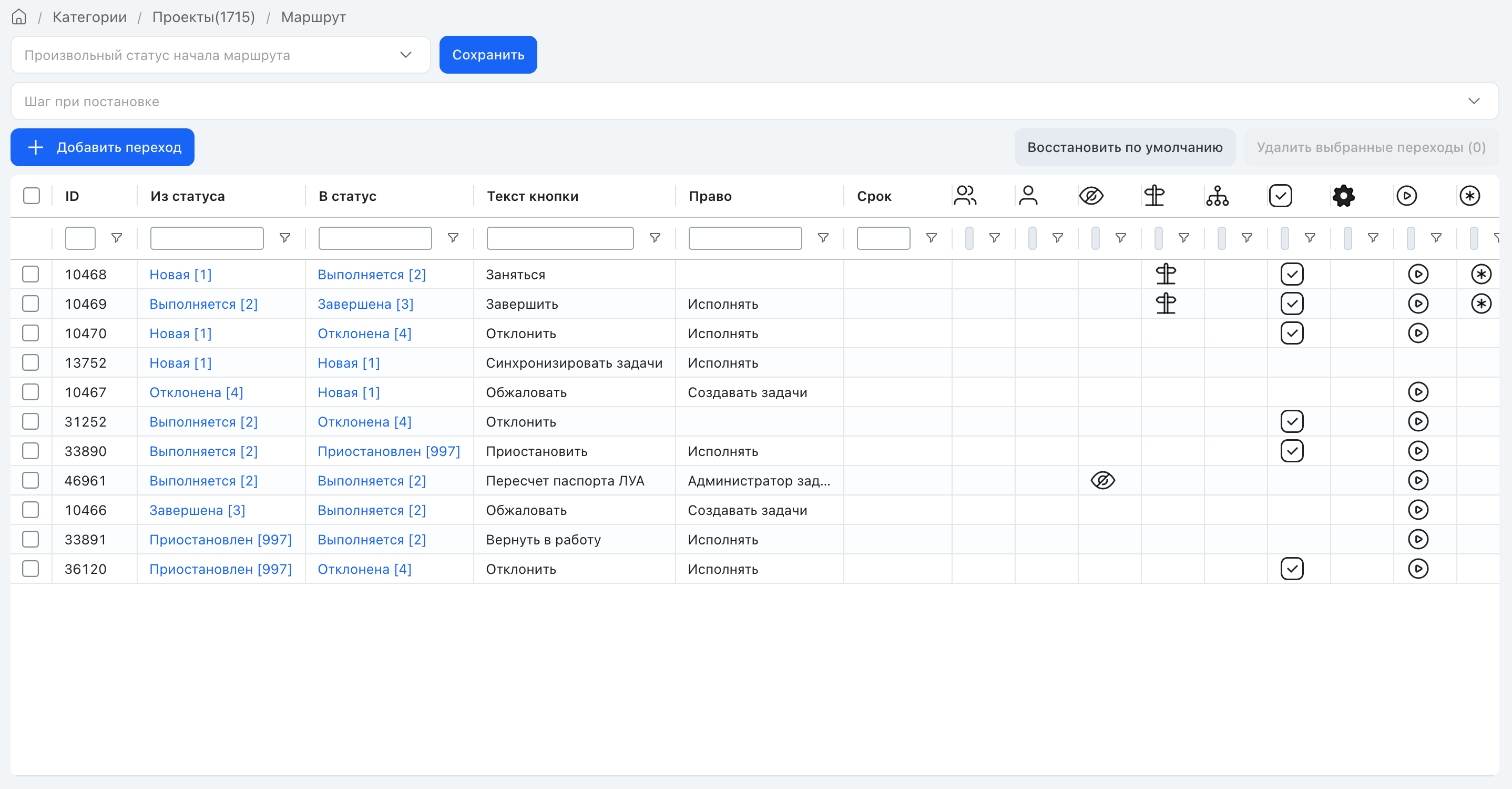Click checkmark box icon in header
The width and height of the screenshot is (1512, 789).
(1280, 196)
